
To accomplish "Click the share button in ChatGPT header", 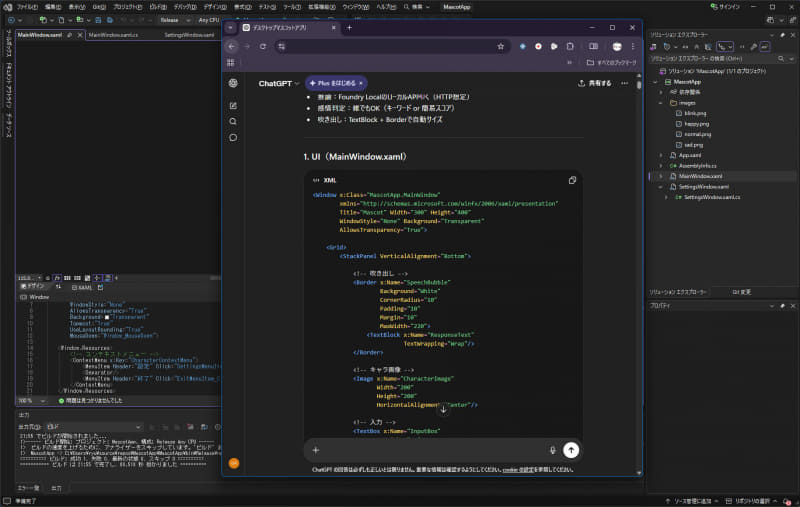I will pos(594,83).
